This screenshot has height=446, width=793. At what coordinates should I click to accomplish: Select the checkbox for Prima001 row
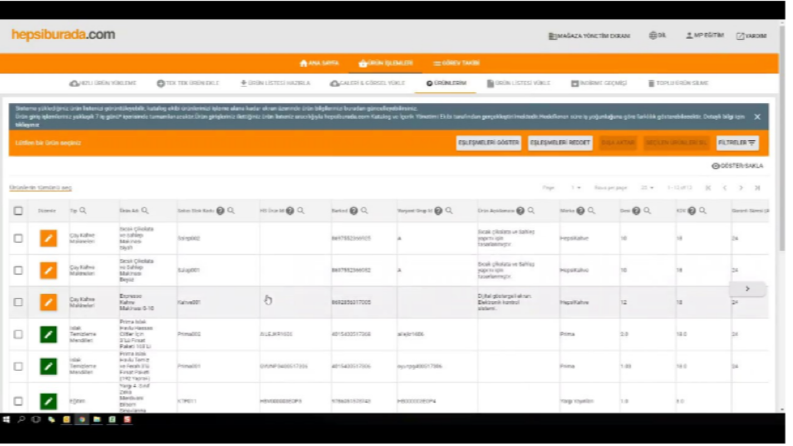[x=18, y=367]
